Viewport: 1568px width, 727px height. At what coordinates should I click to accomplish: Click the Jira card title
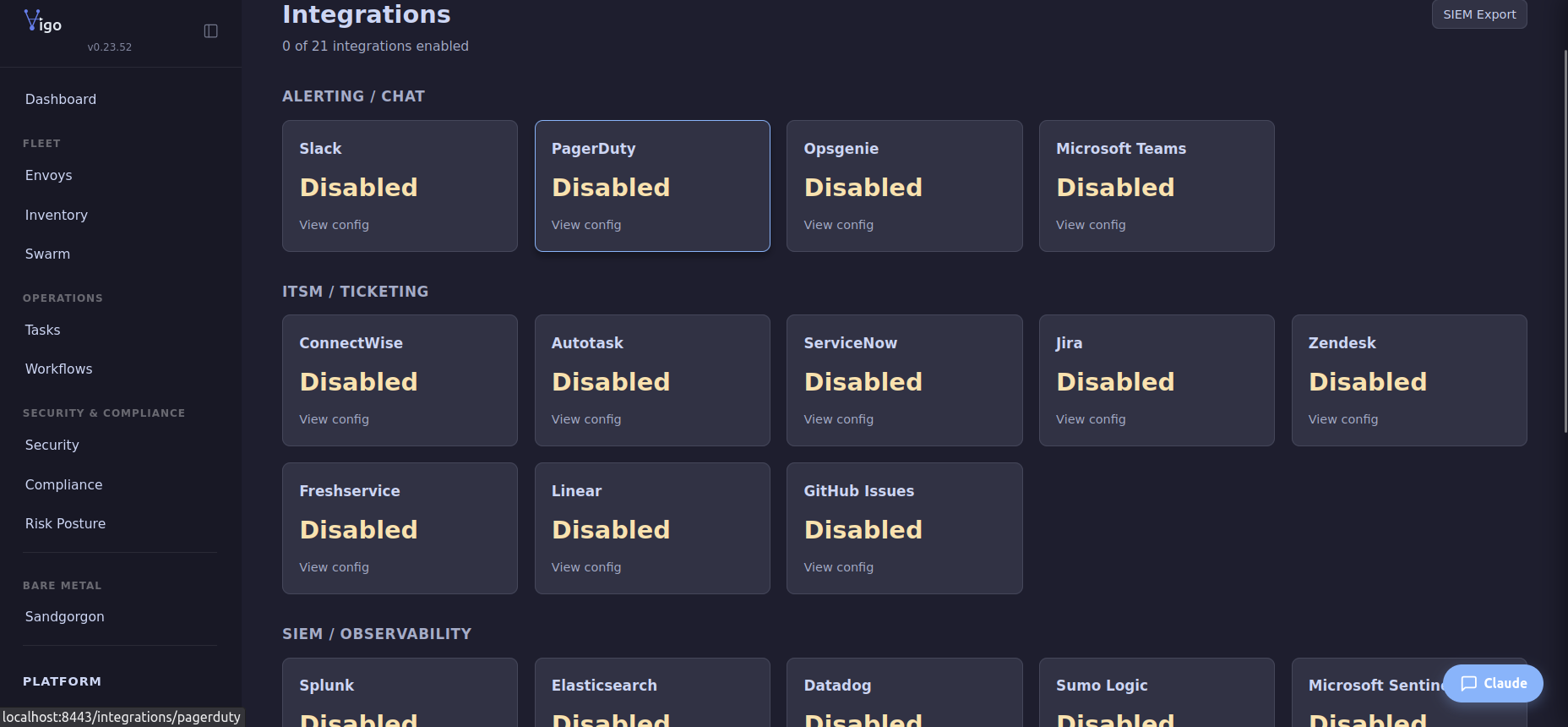(x=1069, y=343)
